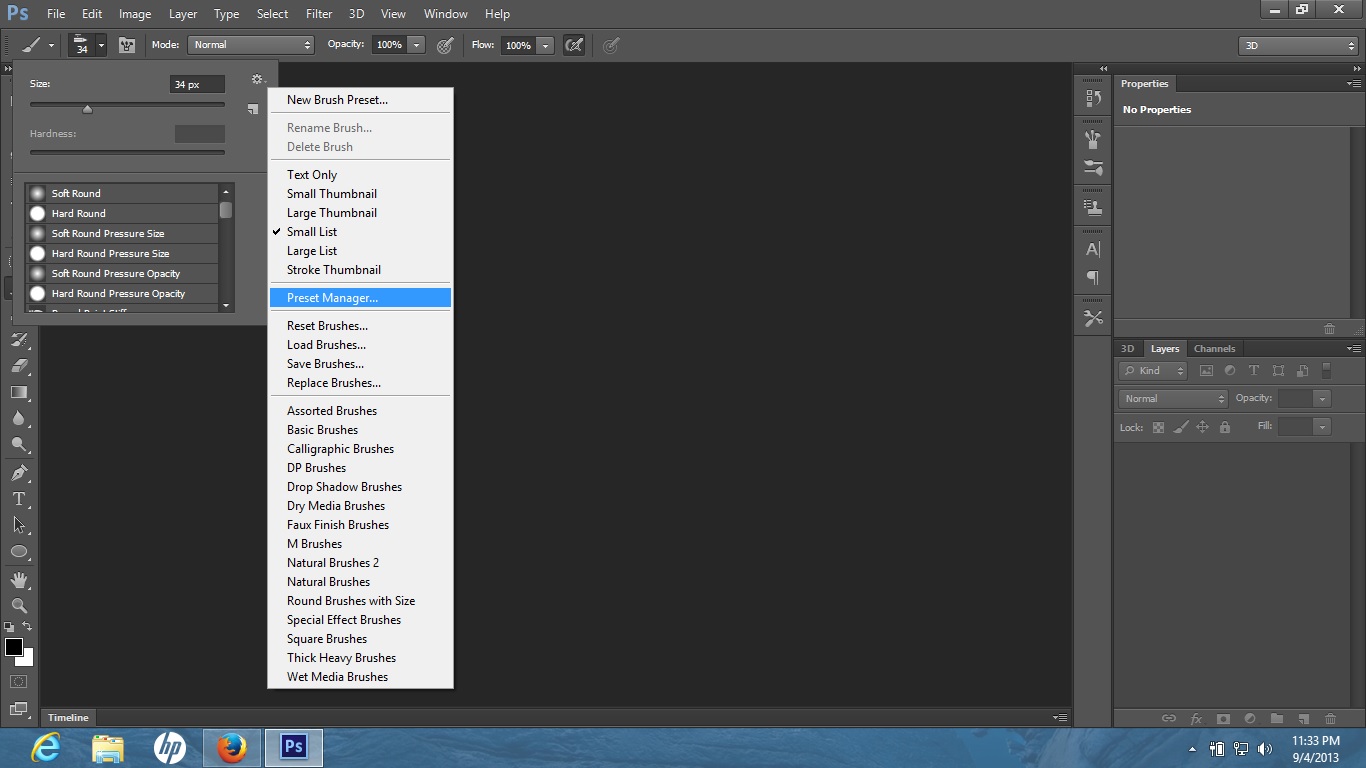Click Load Brushes in the menu

[x=326, y=345]
